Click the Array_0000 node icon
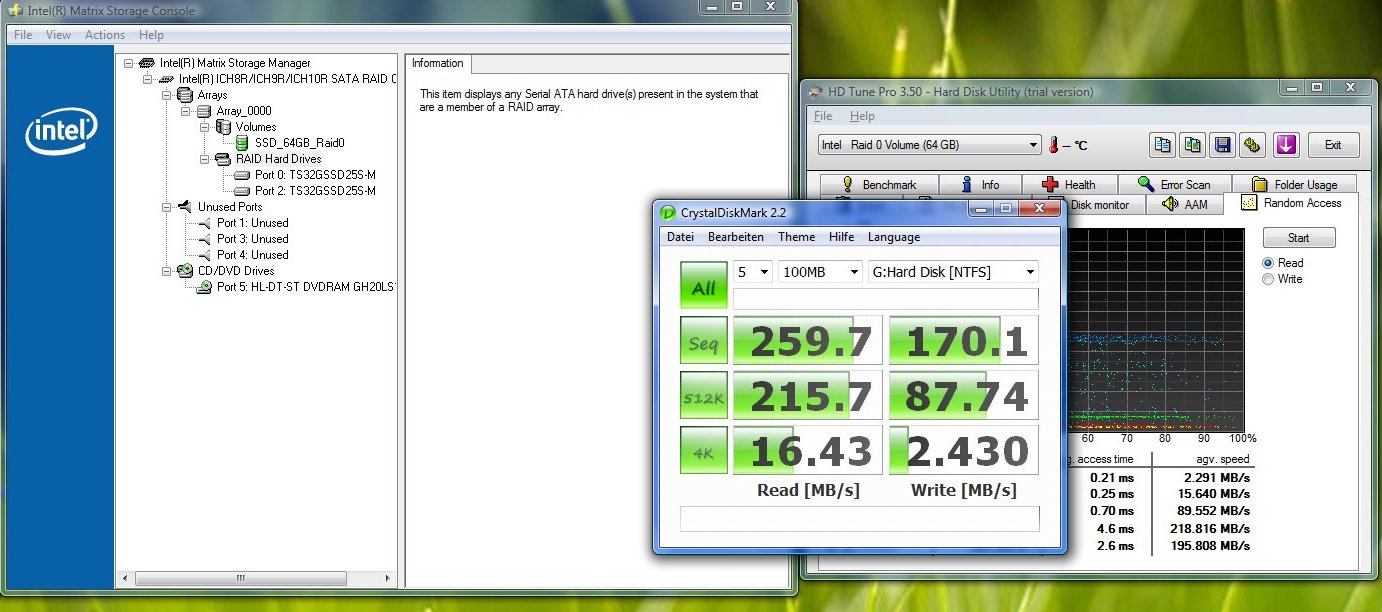Viewport: 1382px width, 612px height. point(204,111)
